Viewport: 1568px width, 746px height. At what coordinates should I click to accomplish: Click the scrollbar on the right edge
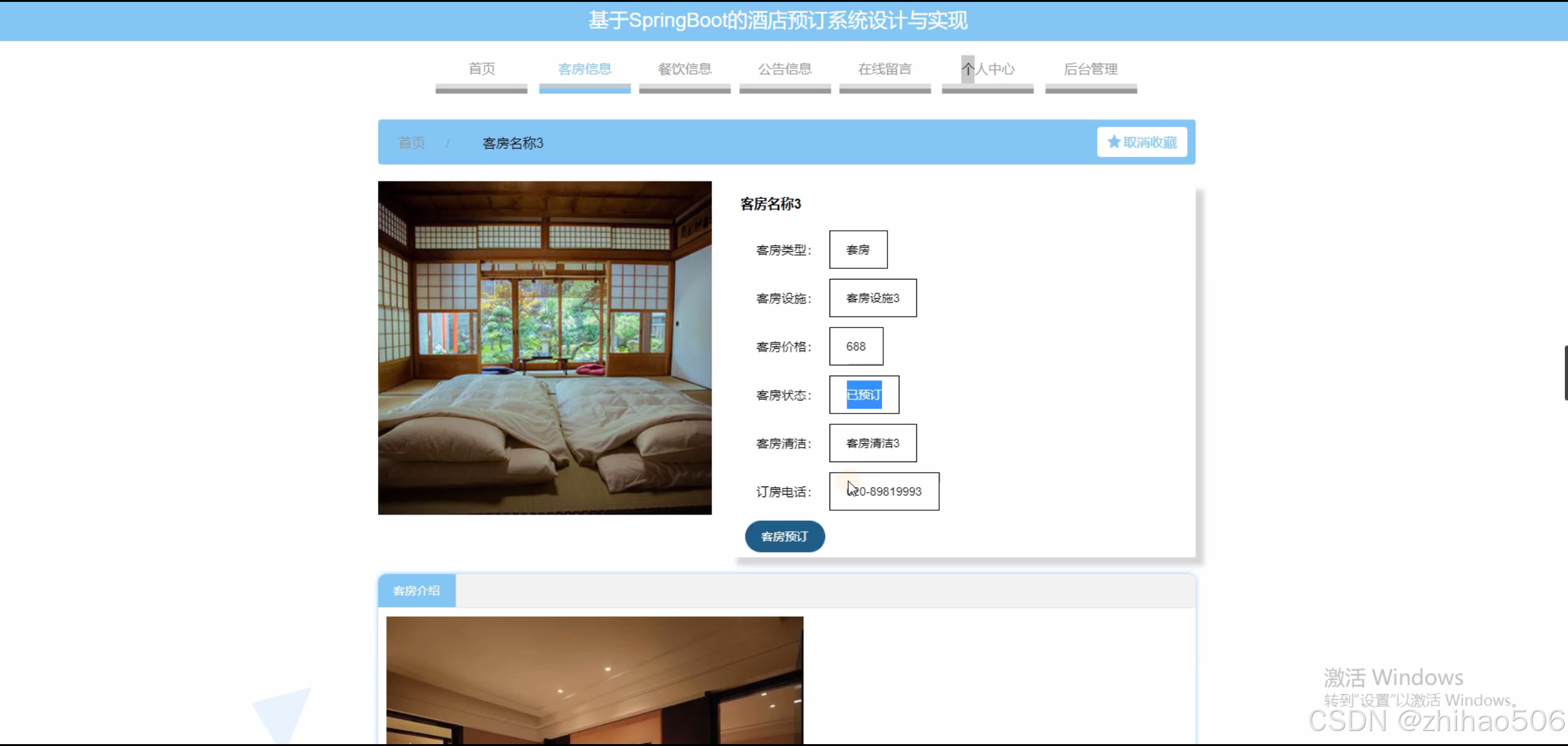[x=1564, y=372]
